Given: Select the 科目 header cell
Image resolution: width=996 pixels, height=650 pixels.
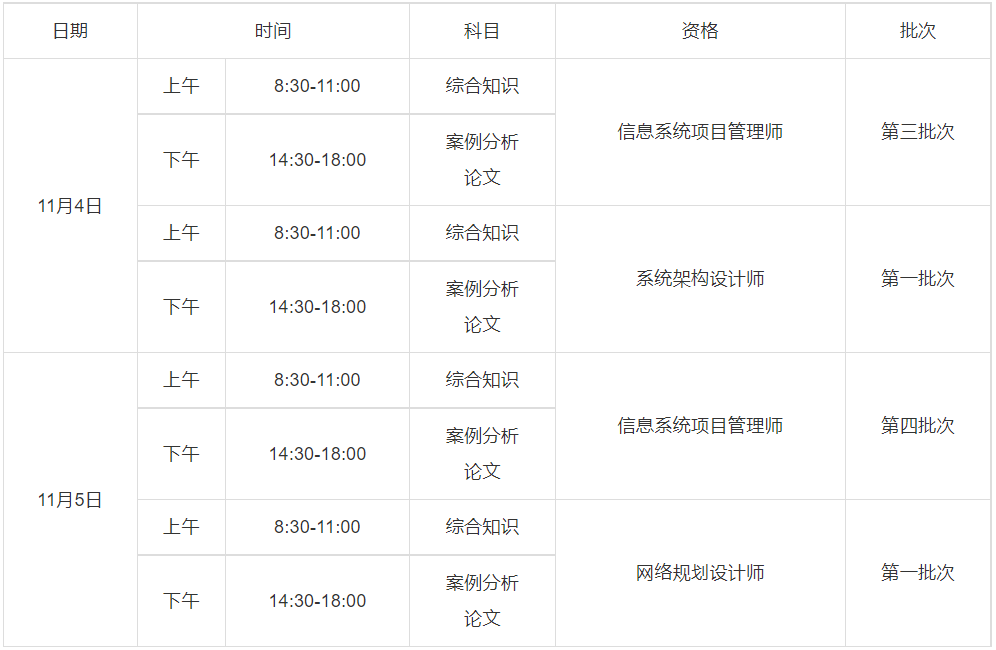Looking at the screenshot, I should coord(482,31).
